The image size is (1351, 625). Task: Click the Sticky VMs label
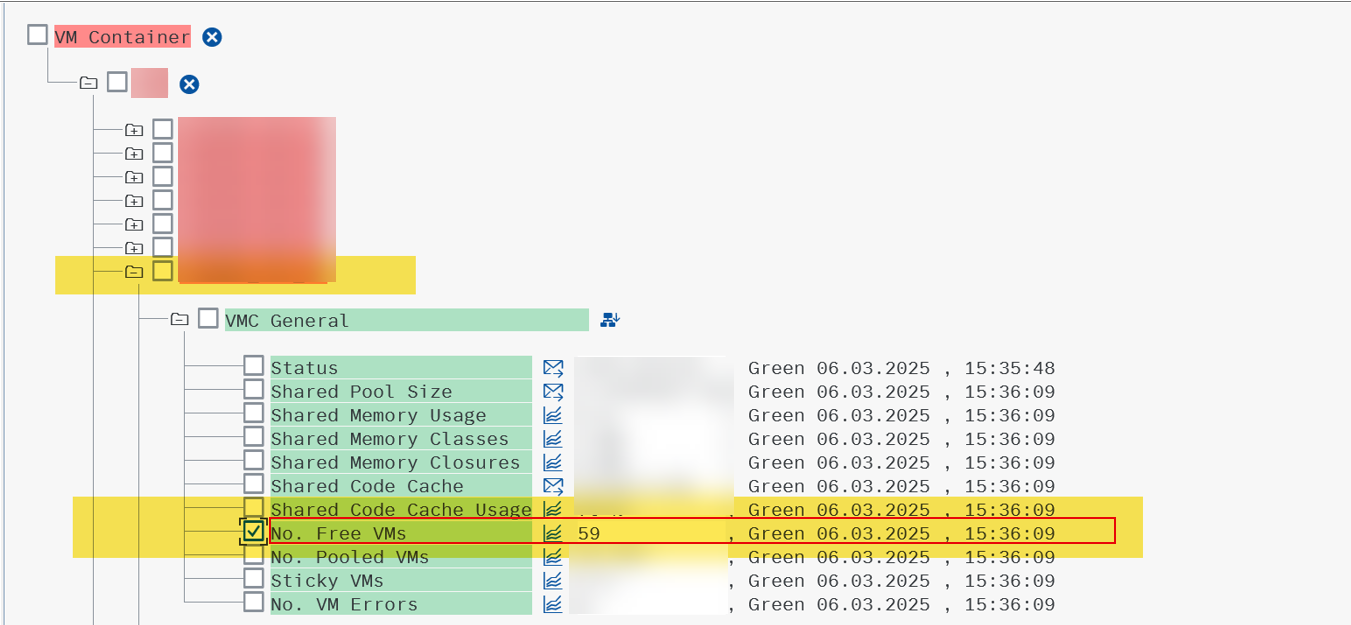327,581
